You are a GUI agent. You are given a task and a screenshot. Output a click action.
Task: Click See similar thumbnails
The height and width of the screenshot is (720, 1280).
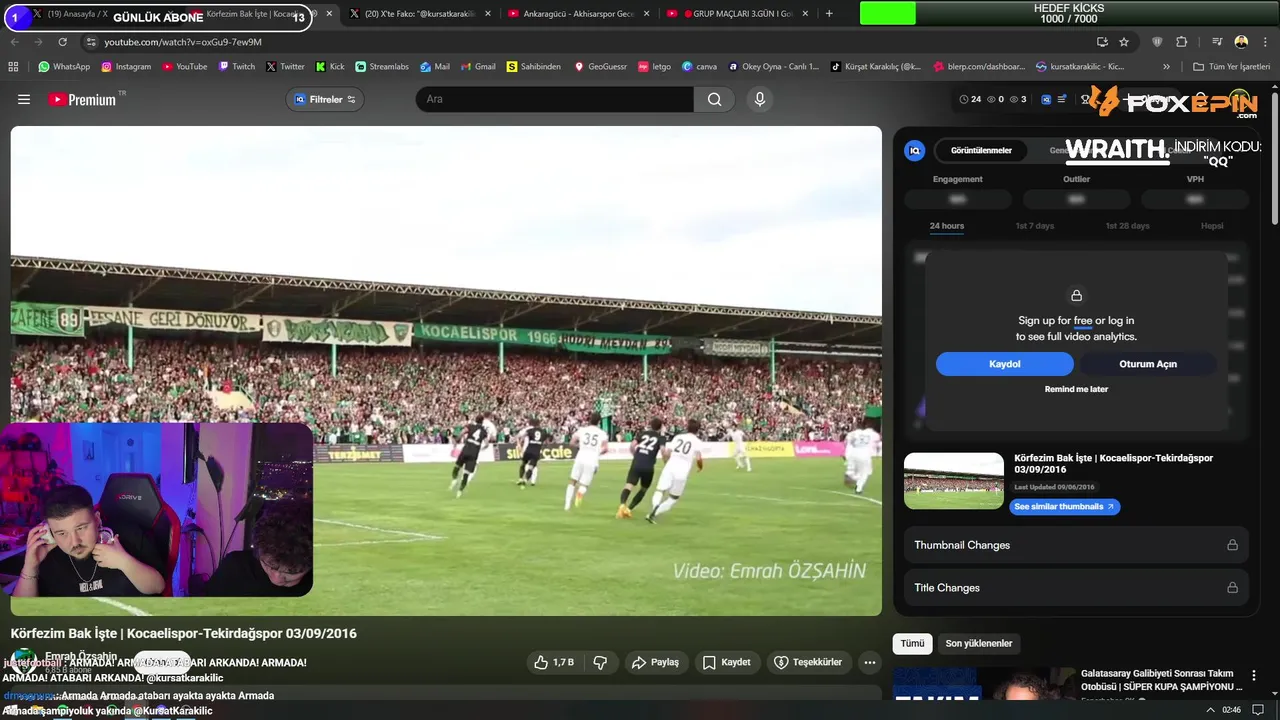pyautogui.click(x=1065, y=507)
